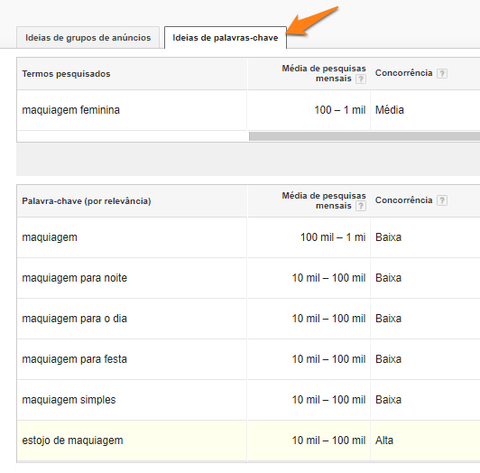Click volume cell for maquiagem para o dia

click(x=329, y=319)
